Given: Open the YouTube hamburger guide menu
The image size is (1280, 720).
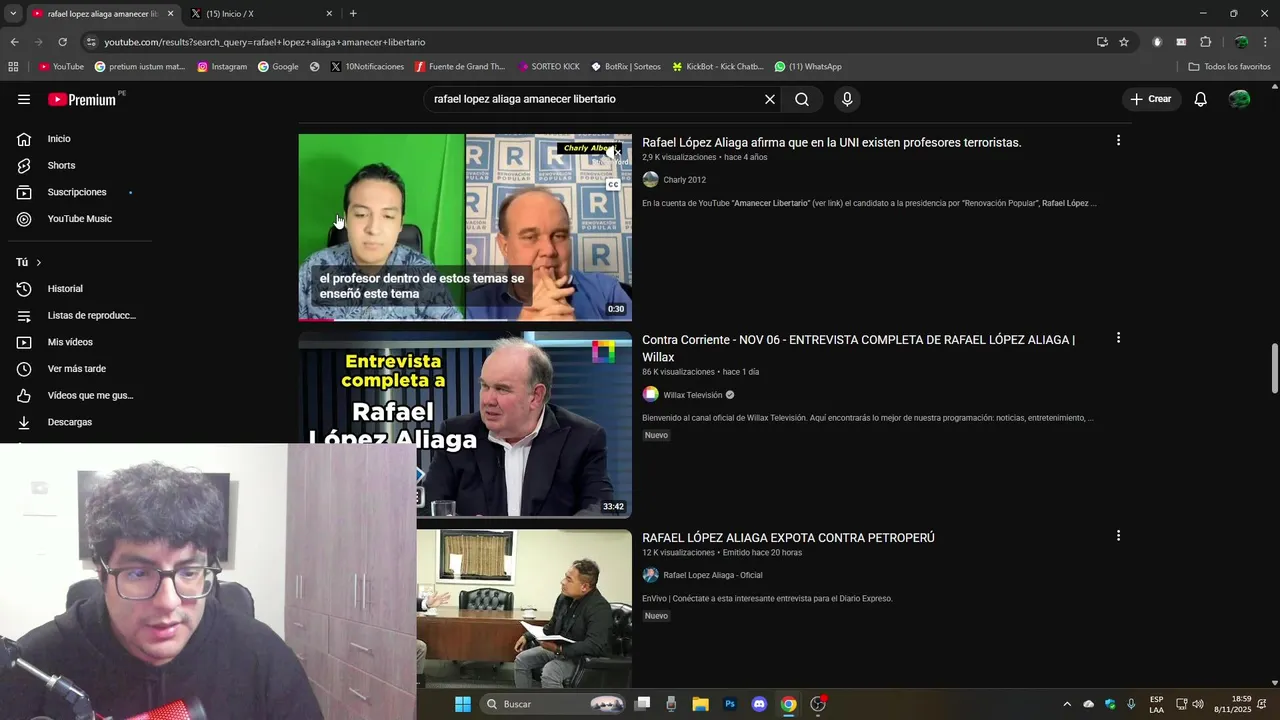Looking at the screenshot, I should pos(24,99).
